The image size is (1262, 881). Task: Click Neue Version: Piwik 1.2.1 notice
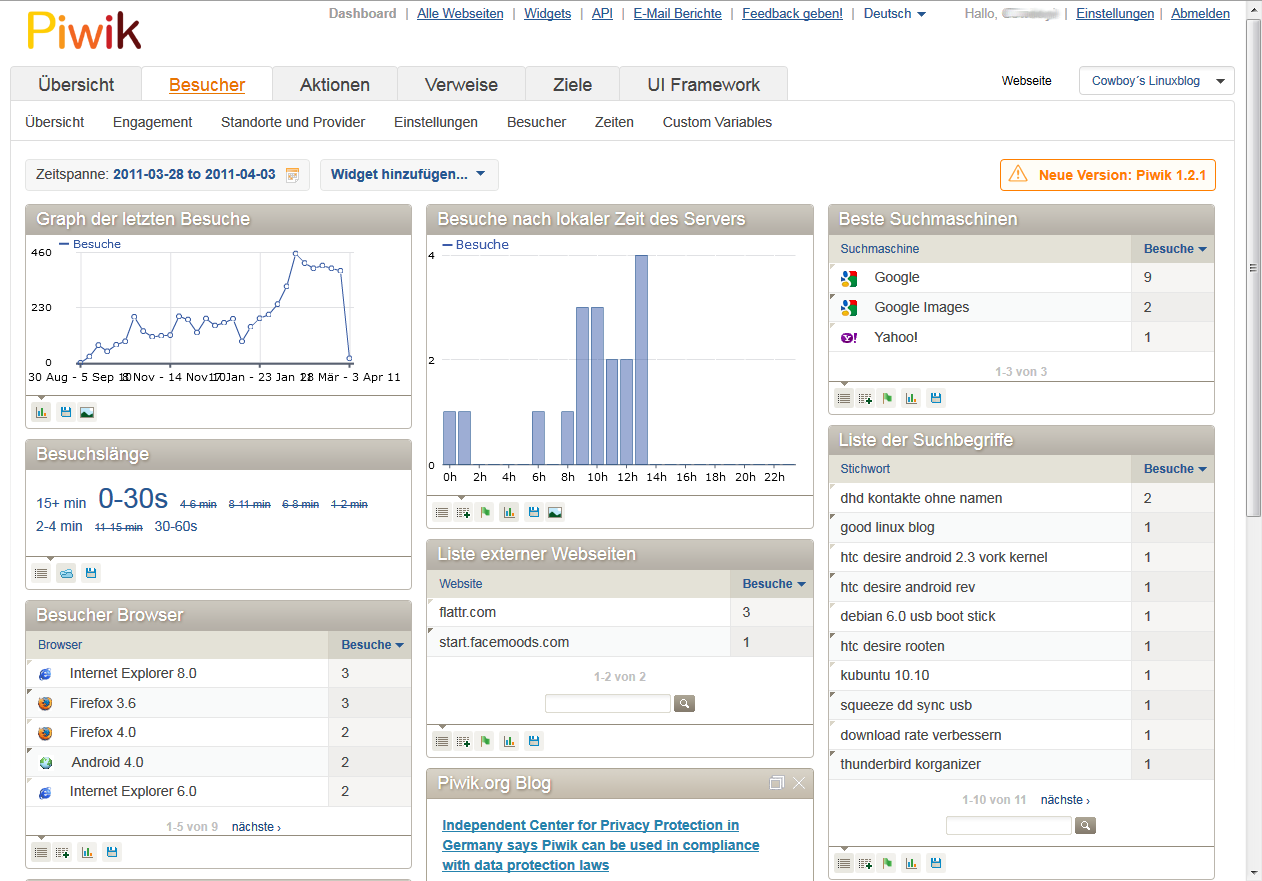coord(1108,175)
